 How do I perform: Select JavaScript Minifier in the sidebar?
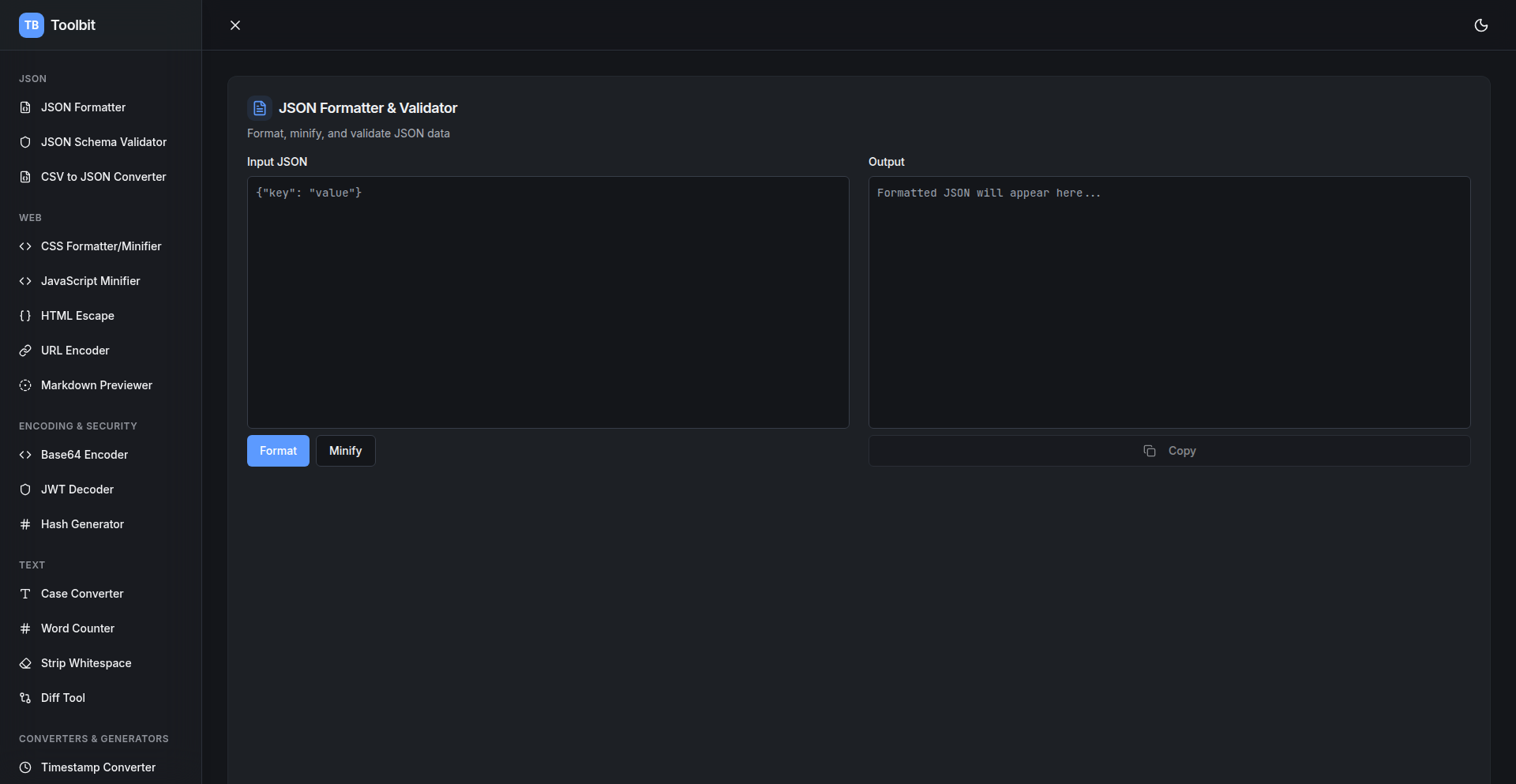tap(100, 281)
